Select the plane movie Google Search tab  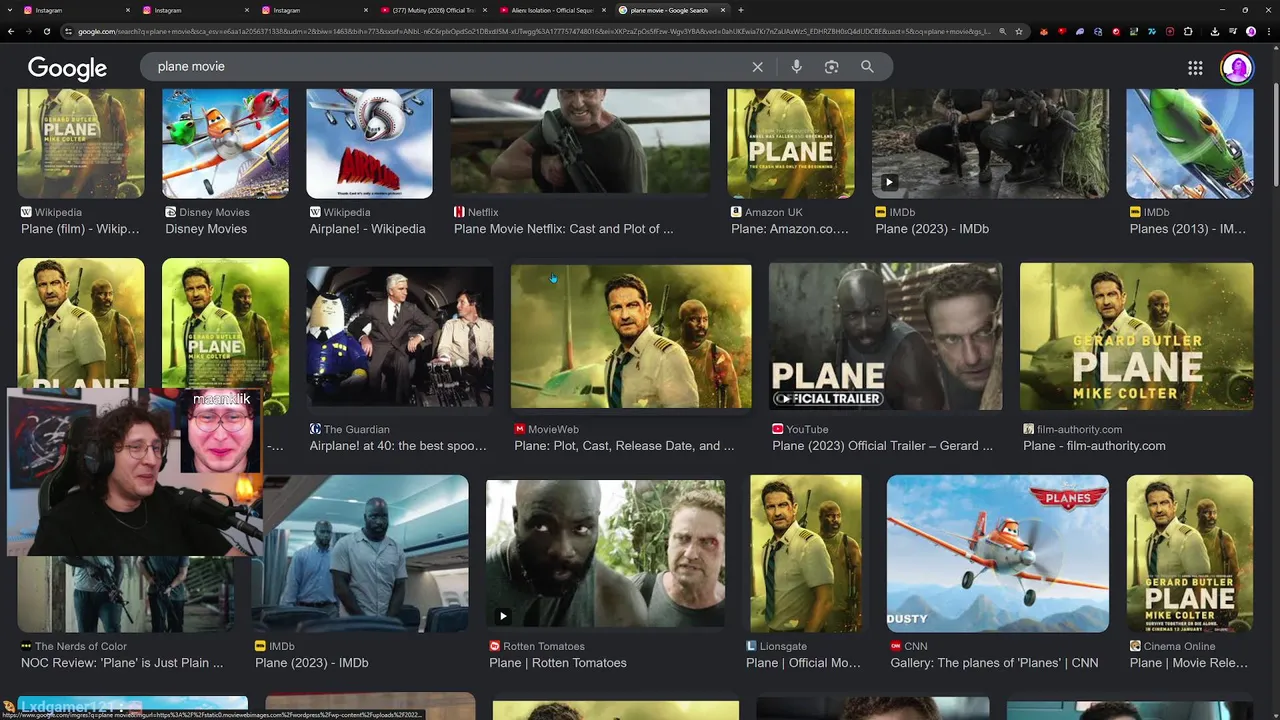[672, 10]
